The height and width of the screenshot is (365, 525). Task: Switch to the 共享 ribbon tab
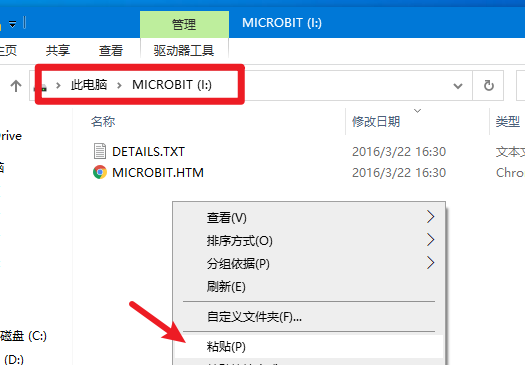58,50
